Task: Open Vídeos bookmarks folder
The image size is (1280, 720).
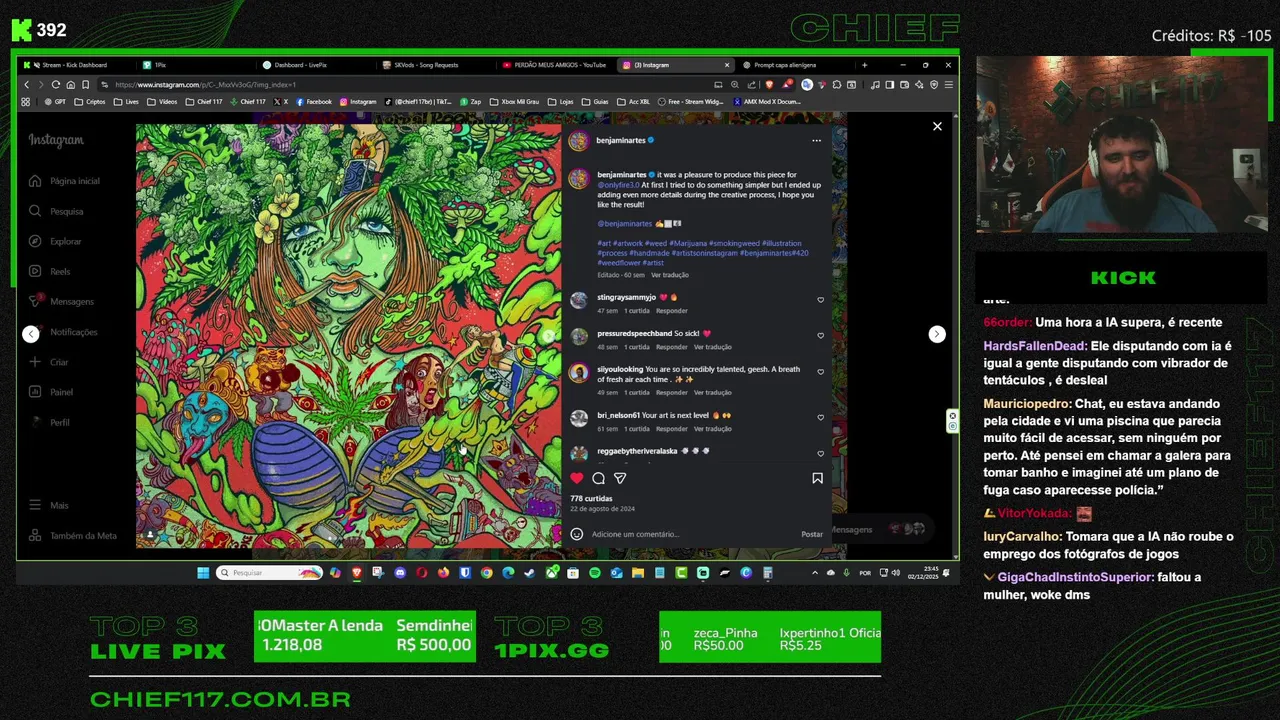Action: [162, 102]
